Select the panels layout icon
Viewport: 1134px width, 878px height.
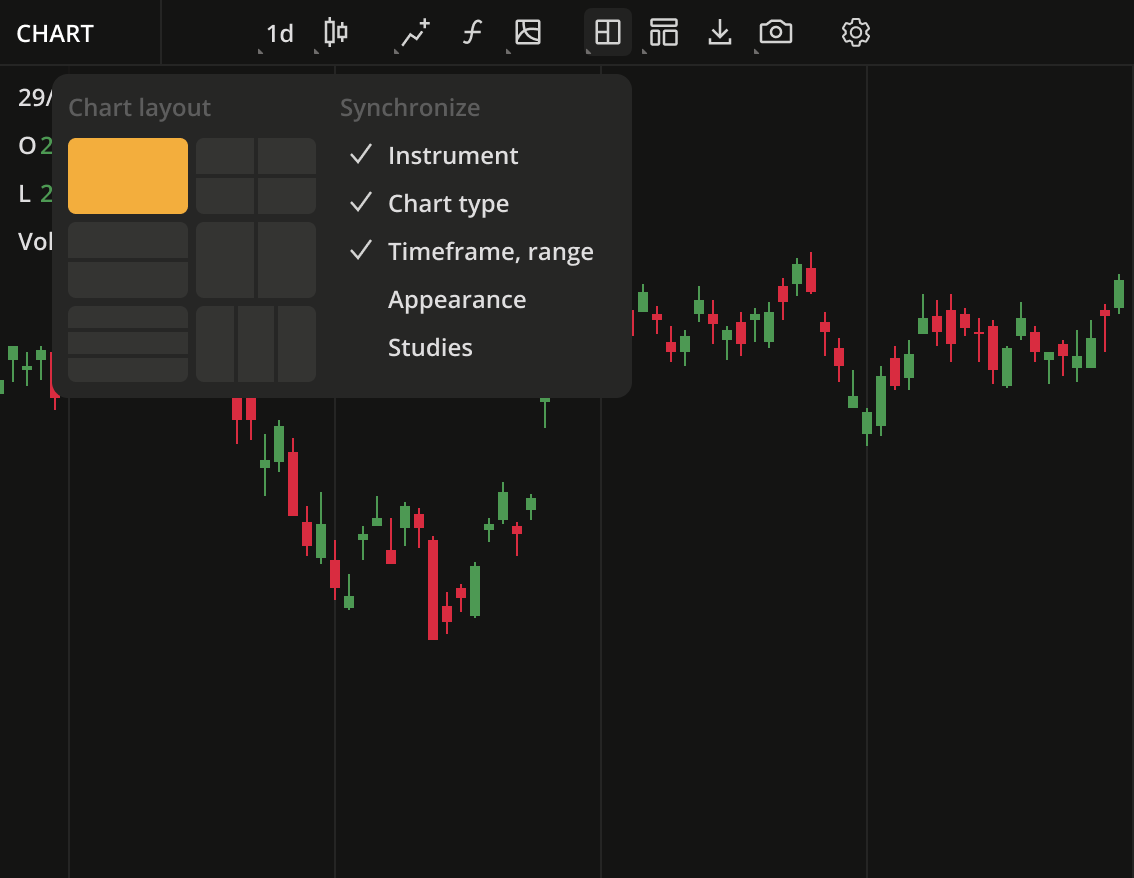pyautogui.click(x=663, y=32)
